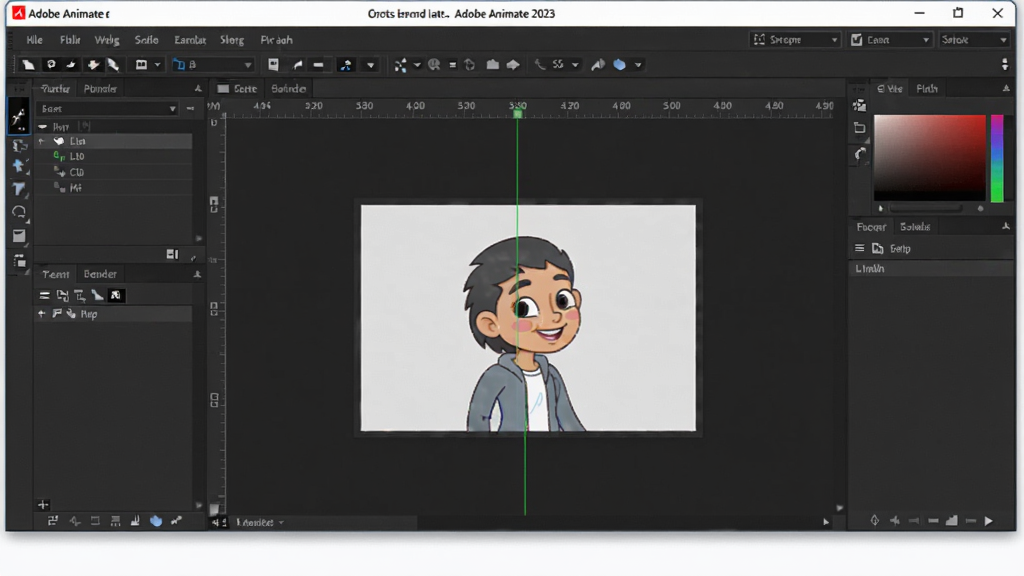Click the folder-shaped icon in the top toolbar

pyautogui.click(x=492, y=65)
